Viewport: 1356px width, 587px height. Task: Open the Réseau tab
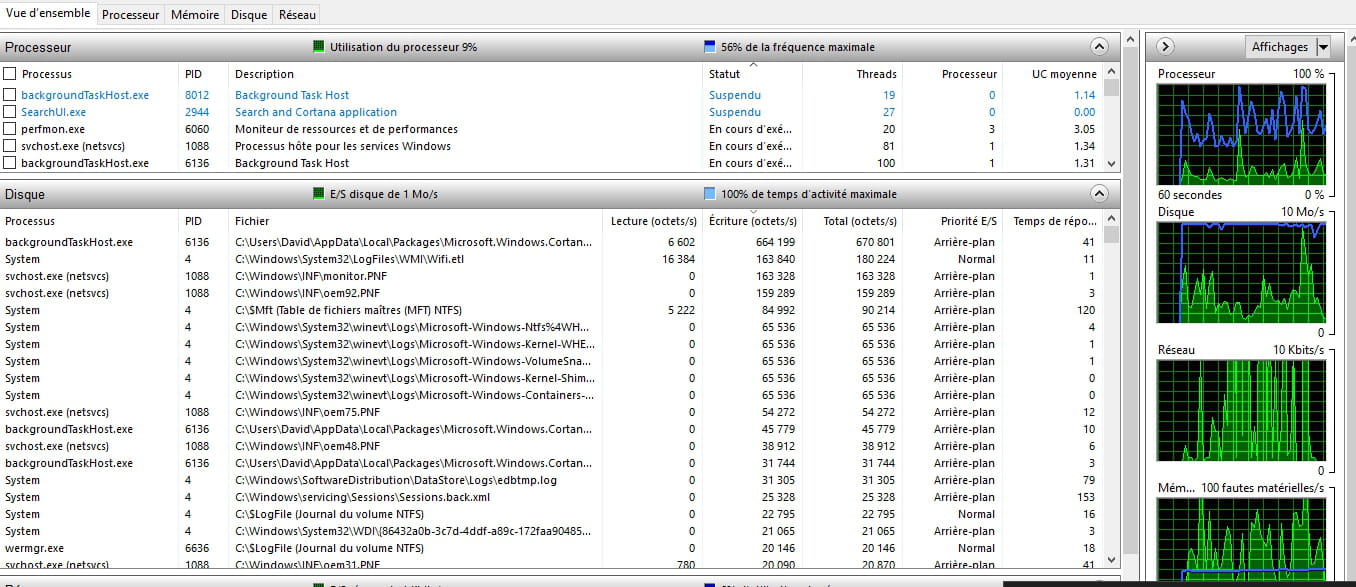click(x=297, y=15)
